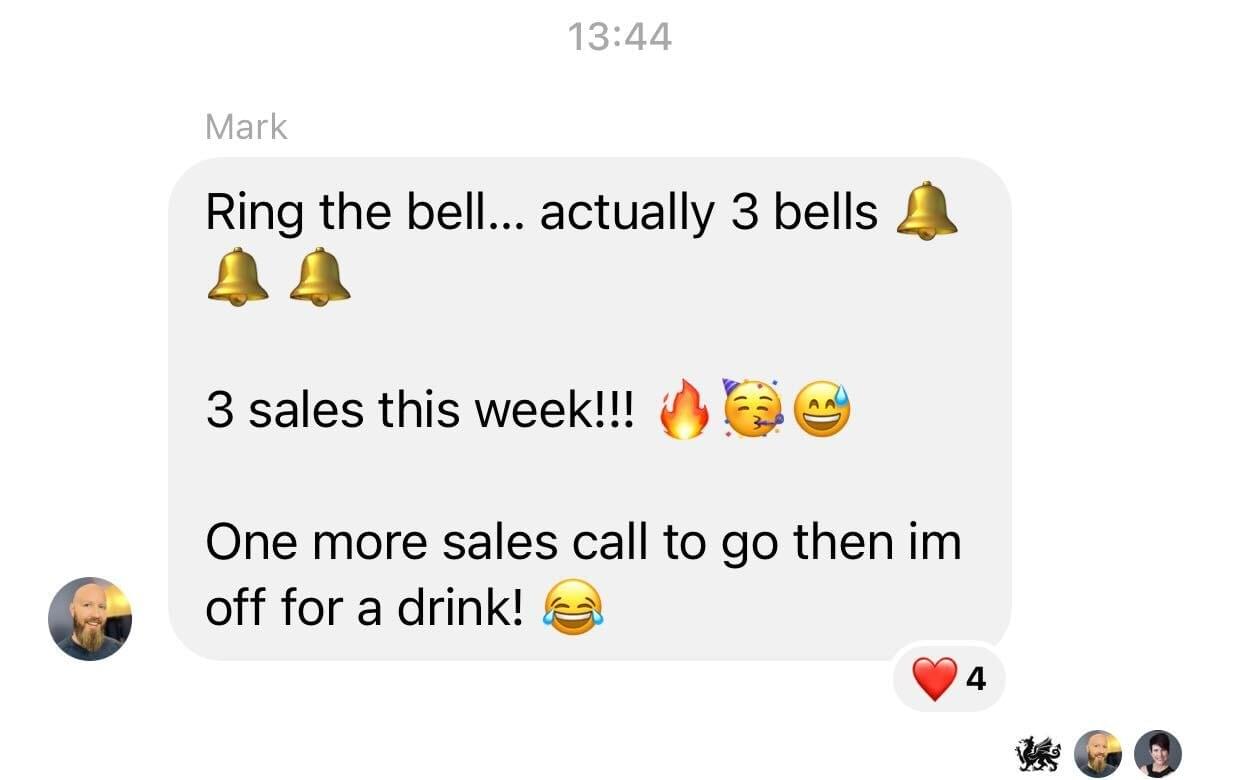
Task: Click the leftmost bell on the second line
Action: click(238, 278)
